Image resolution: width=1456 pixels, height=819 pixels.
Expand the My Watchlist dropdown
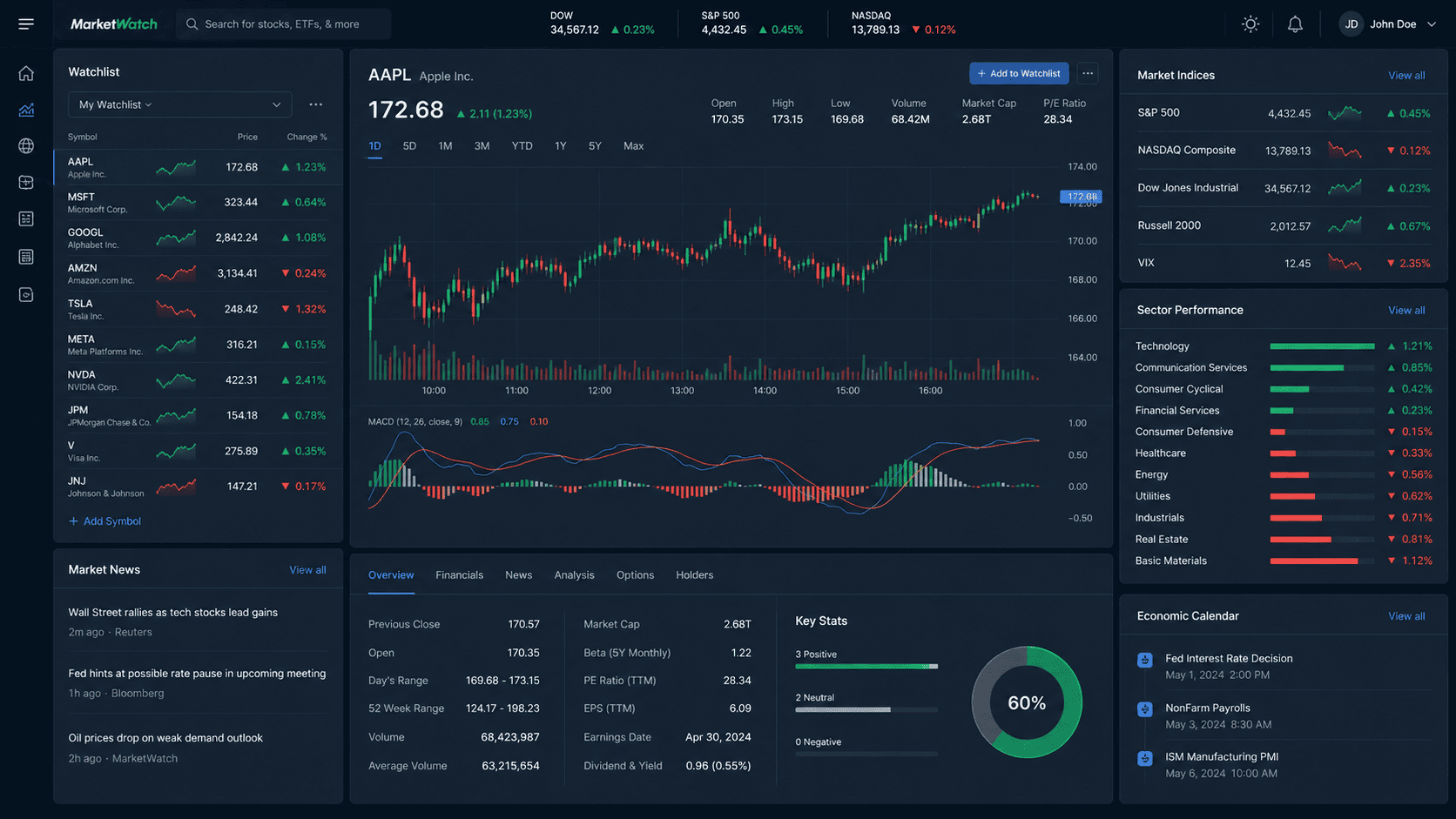179,104
